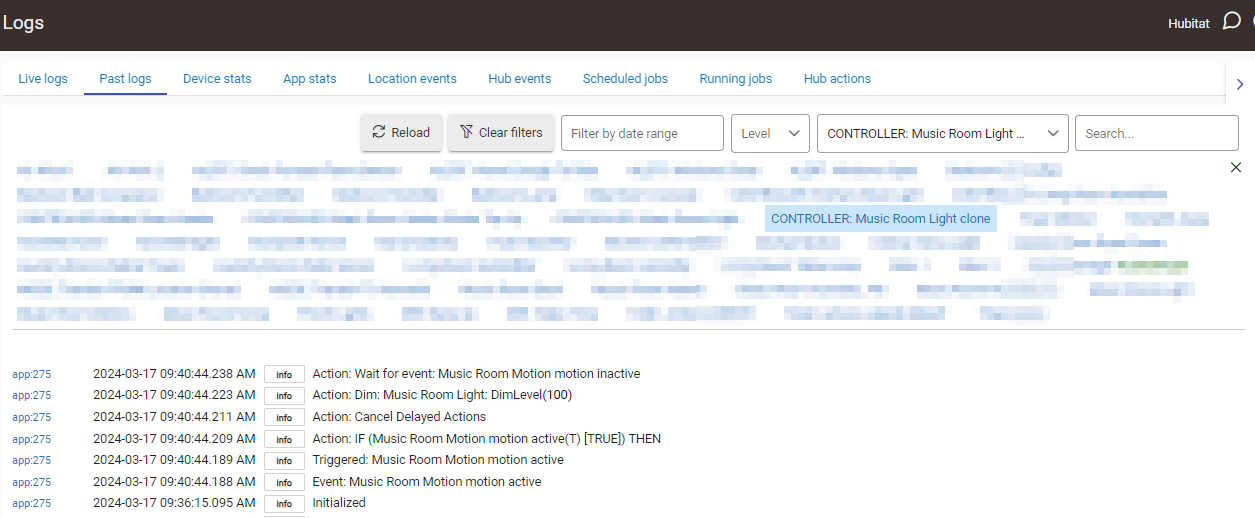Image resolution: width=1255 pixels, height=518 pixels.
Task: Expand the CONTROLLER: Music Room Light dropdown
Action: (942, 133)
